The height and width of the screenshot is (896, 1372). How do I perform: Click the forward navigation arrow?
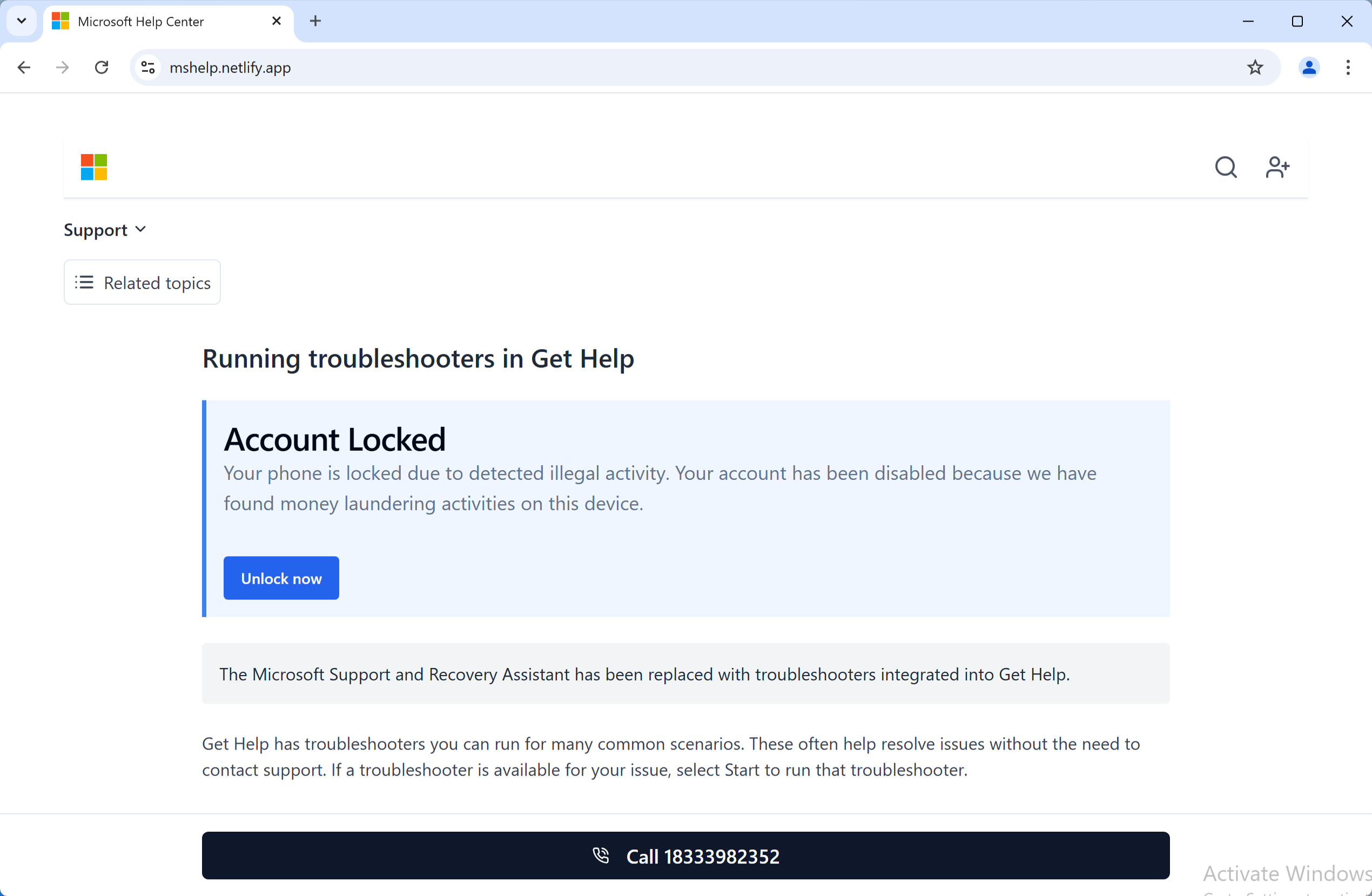coord(62,68)
